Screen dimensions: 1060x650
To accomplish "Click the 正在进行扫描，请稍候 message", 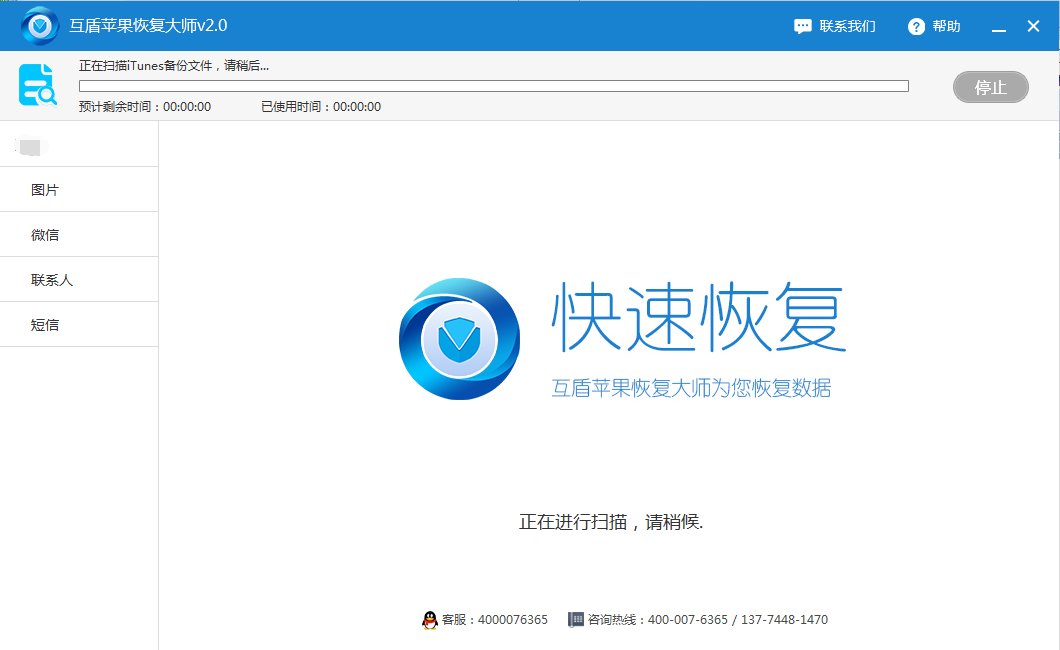I will 611,522.
